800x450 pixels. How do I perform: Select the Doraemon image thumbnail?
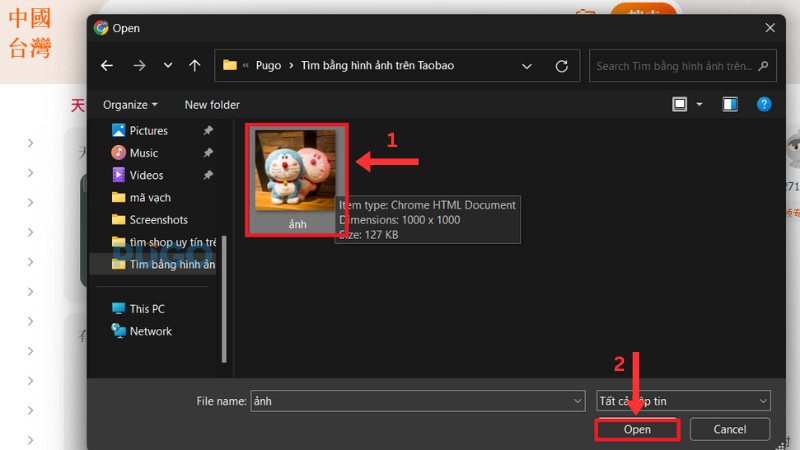297,170
